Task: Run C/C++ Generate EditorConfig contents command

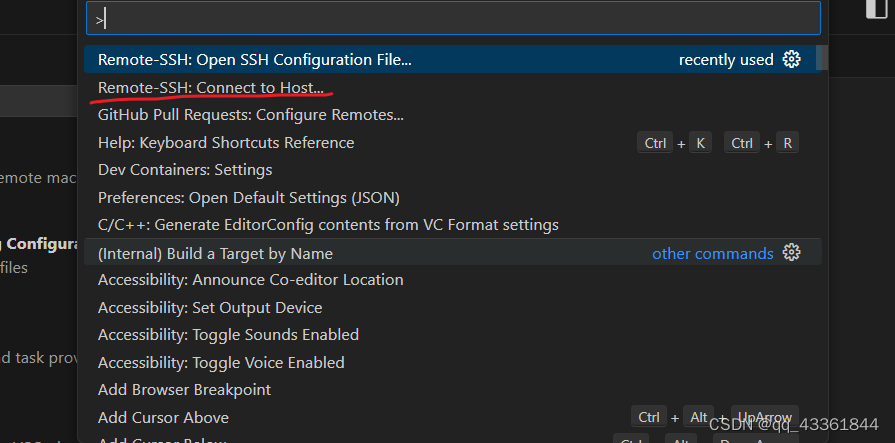Action: click(x=453, y=225)
